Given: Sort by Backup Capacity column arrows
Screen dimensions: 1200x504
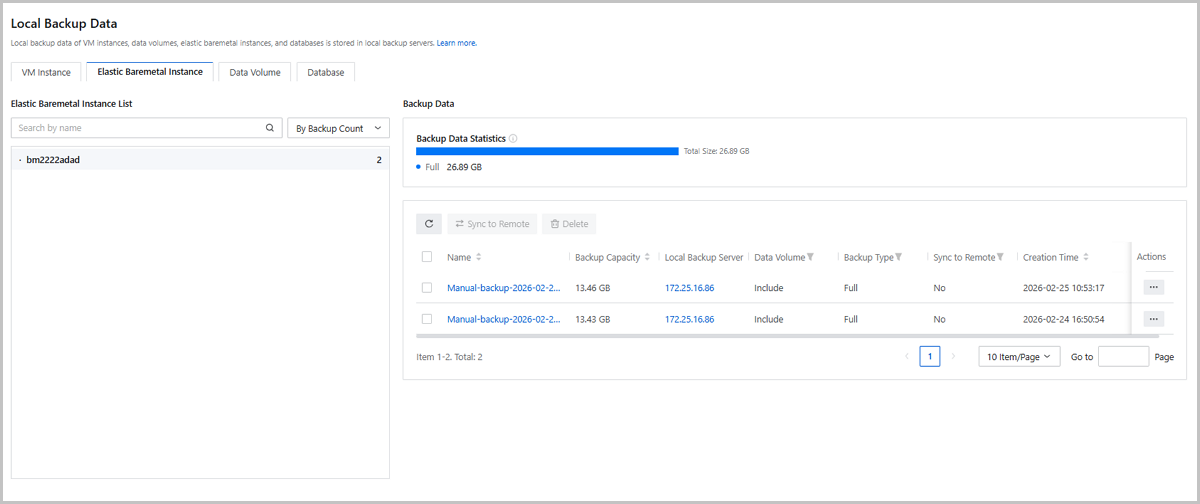Looking at the screenshot, I should click(648, 257).
